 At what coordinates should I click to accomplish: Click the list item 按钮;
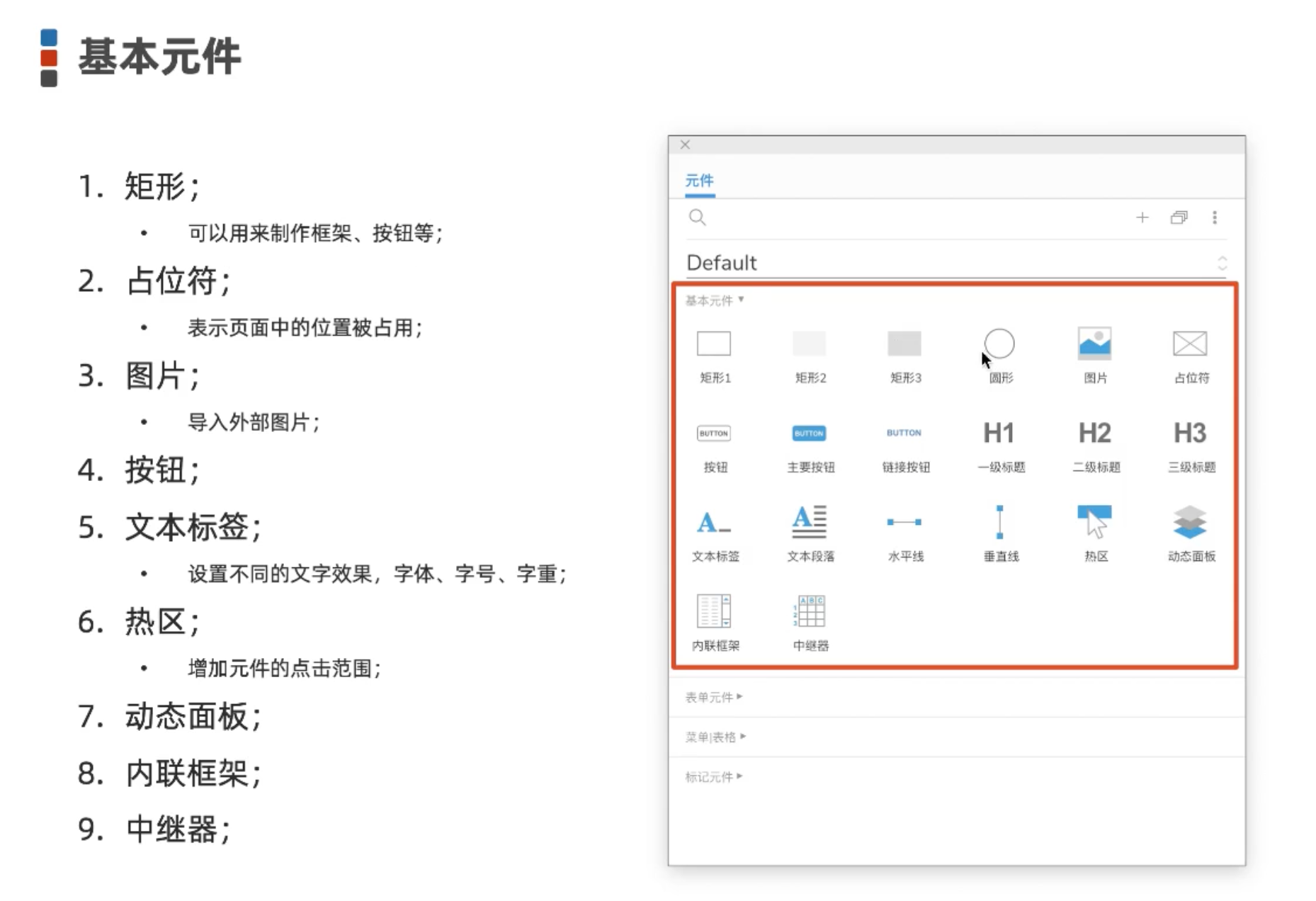click(161, 470)
